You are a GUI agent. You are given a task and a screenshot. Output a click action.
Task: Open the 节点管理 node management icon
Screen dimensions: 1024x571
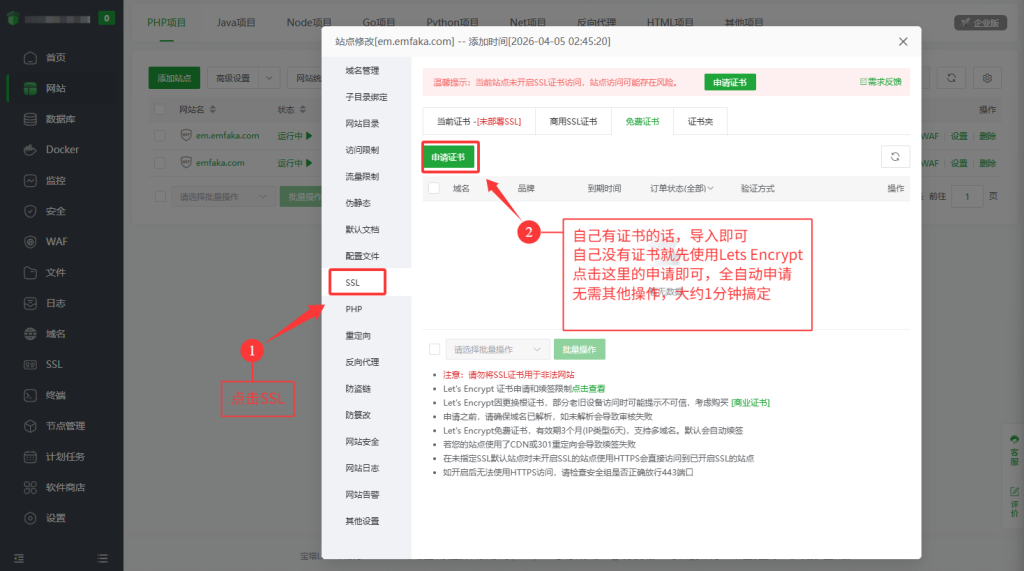pyautogui.click(x=30, y=426)
